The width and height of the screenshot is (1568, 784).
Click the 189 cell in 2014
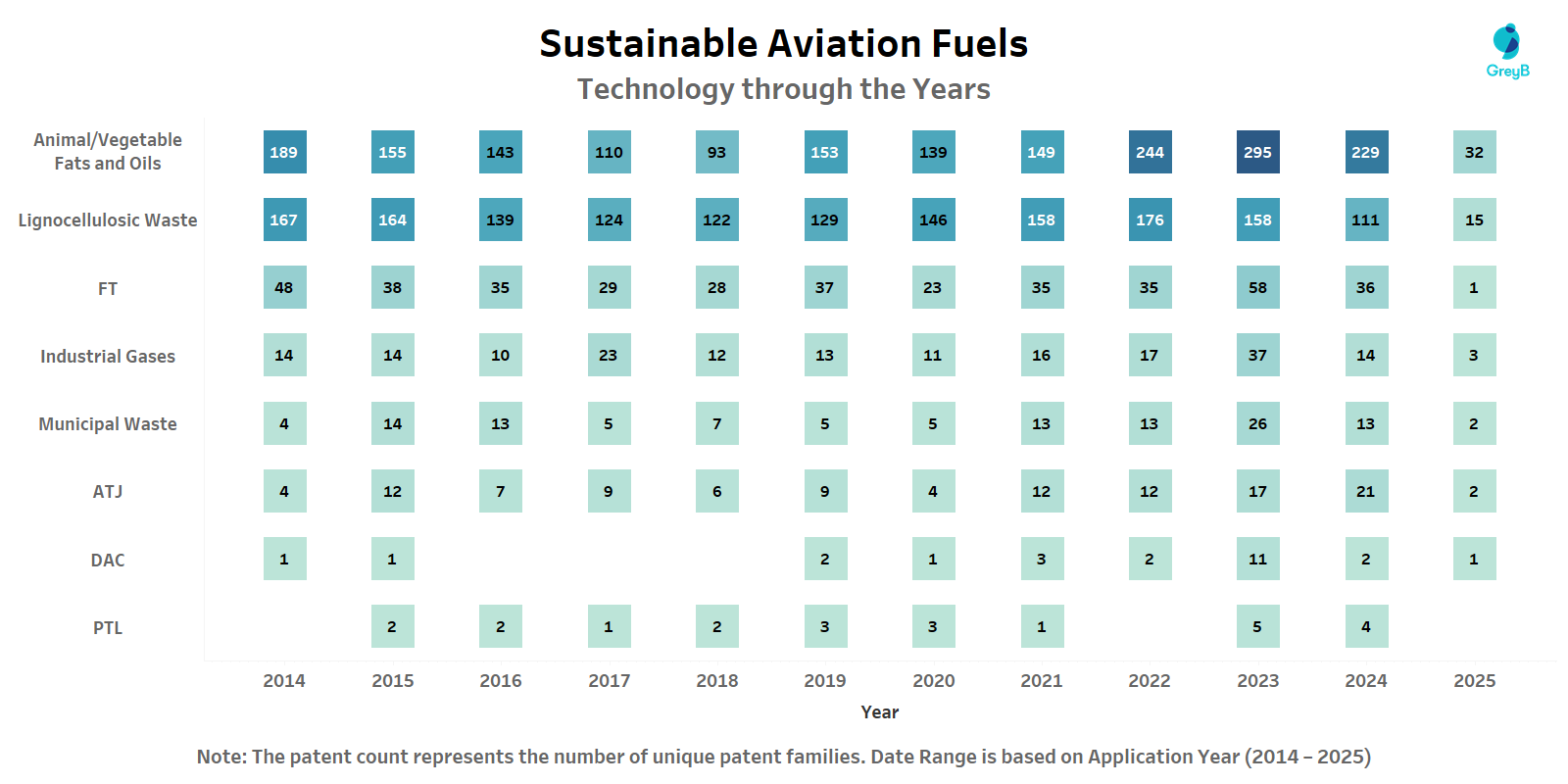(x=284, y=152)
